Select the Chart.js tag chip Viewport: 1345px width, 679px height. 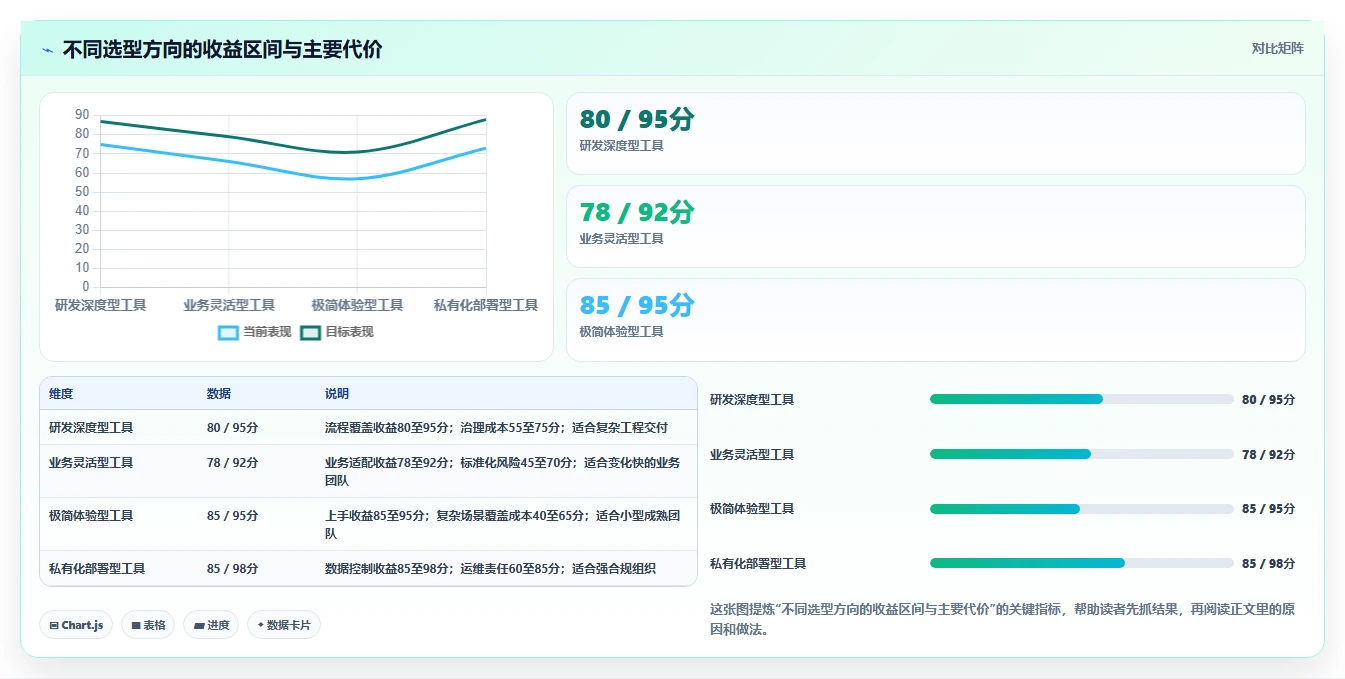[x=76, y=625]
